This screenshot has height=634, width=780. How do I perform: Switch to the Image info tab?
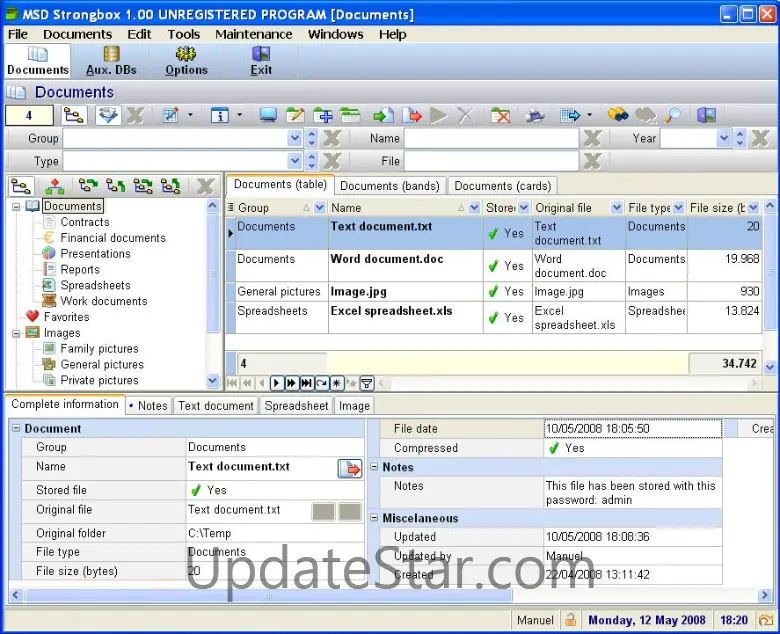[x=354, y=406]
